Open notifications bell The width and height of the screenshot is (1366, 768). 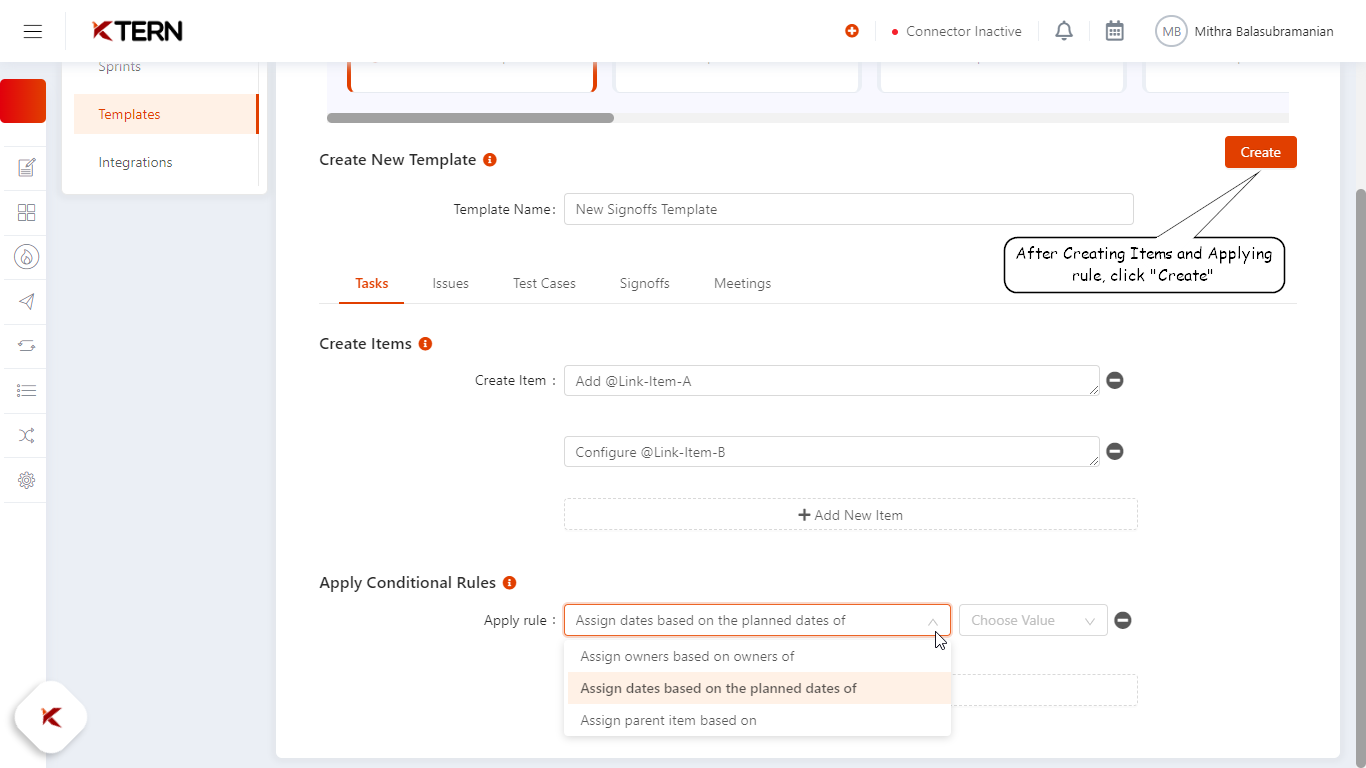(1063, 31)
